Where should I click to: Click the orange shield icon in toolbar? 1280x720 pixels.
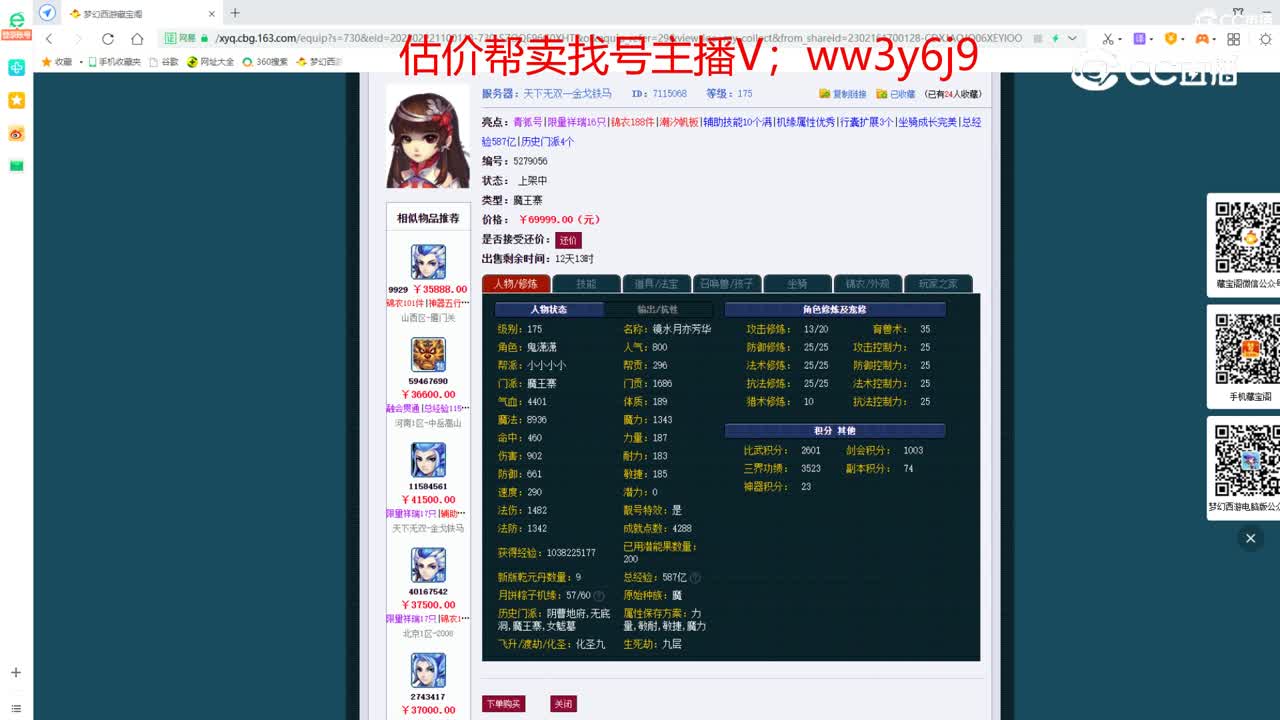tap(1170, 39)
